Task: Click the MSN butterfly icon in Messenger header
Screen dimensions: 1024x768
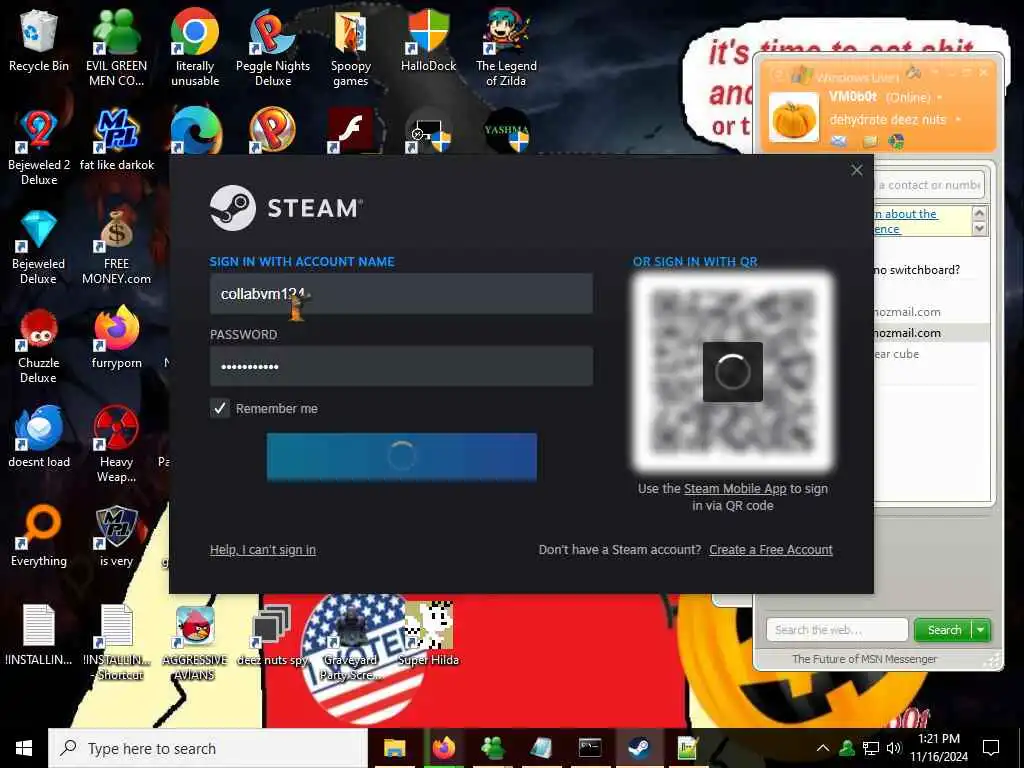Action: tap(897, 140)
